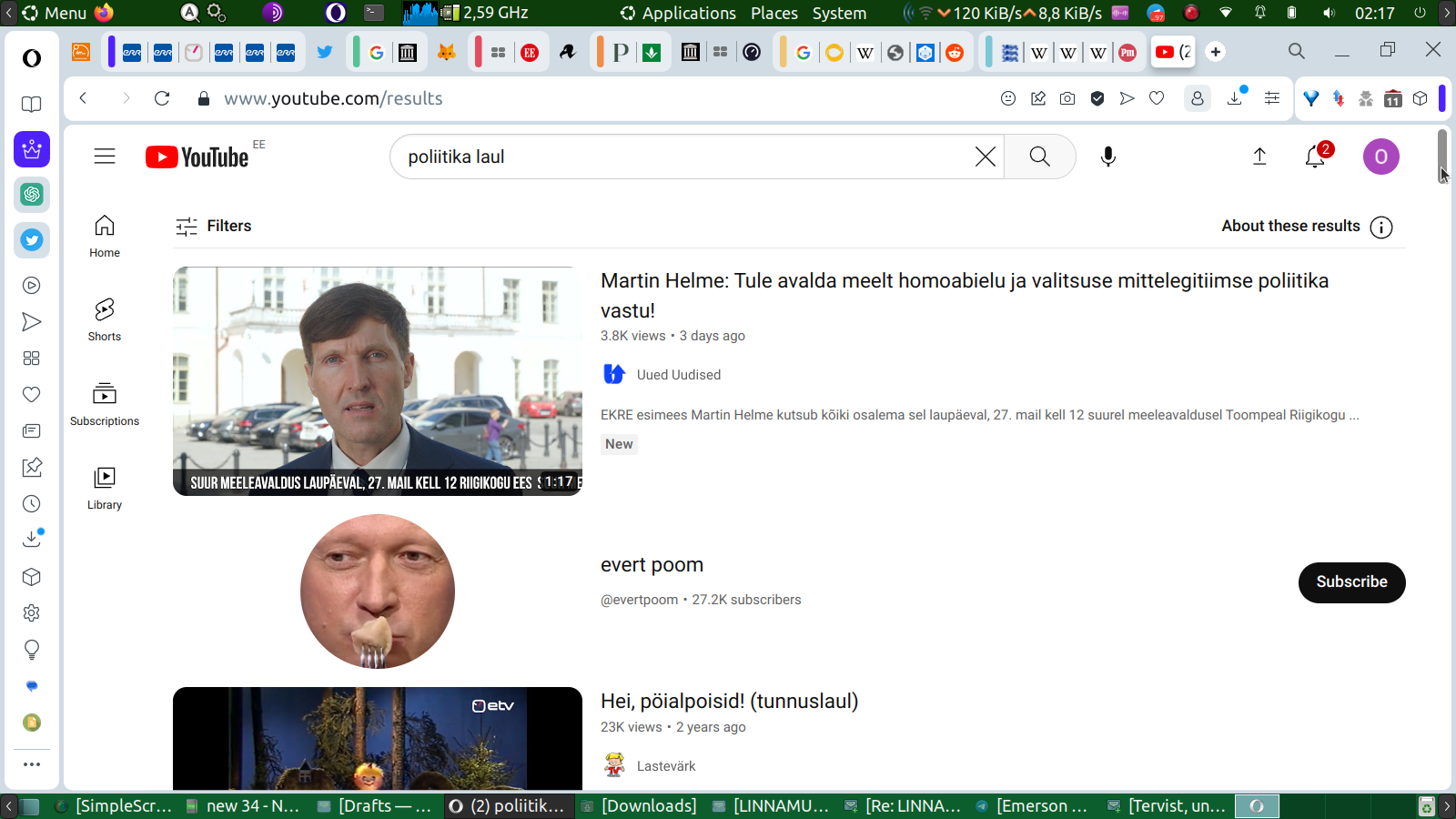Viewport: 1456px width, 819px height.
Task: Switch to the Twitter browser tab
Action: pos(325,52)
